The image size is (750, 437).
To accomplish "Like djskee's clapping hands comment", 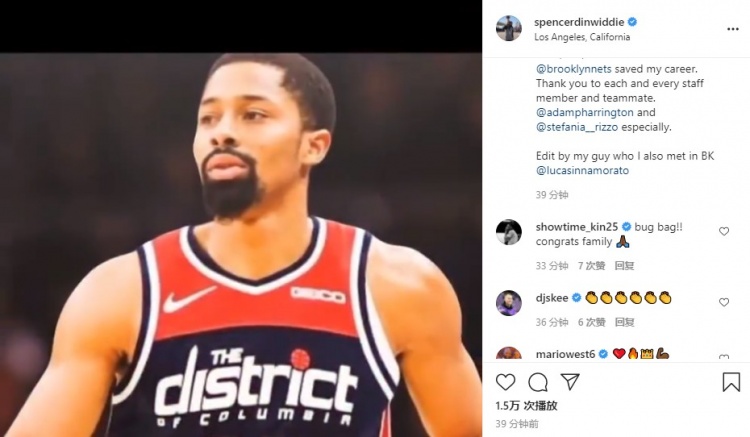I will click(x=724, y=302).
